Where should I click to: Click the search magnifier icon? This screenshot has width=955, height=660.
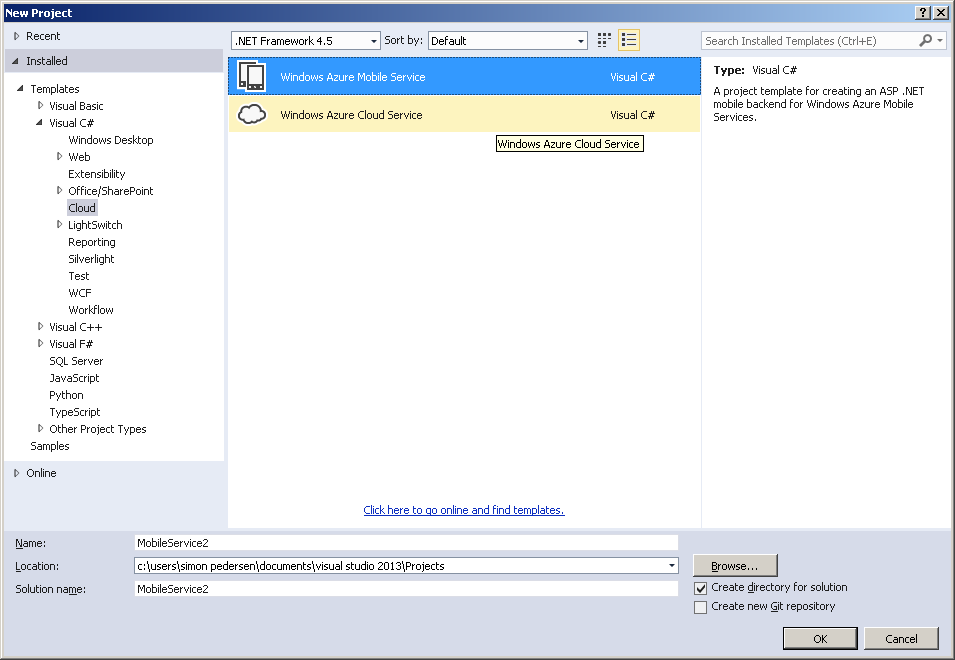click(x=926, y=40)
